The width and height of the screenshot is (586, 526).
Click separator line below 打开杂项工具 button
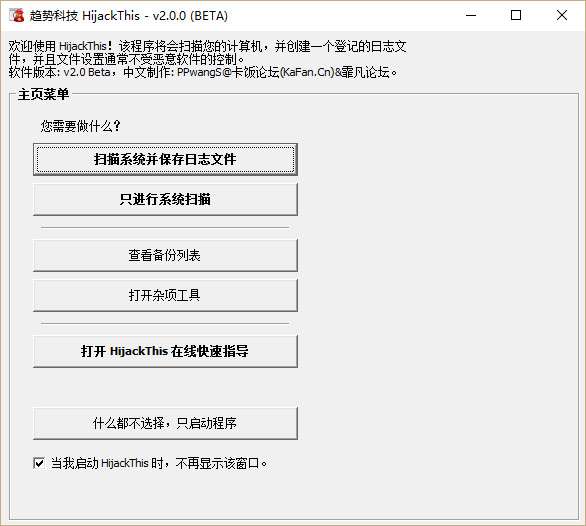pos(165,323)
